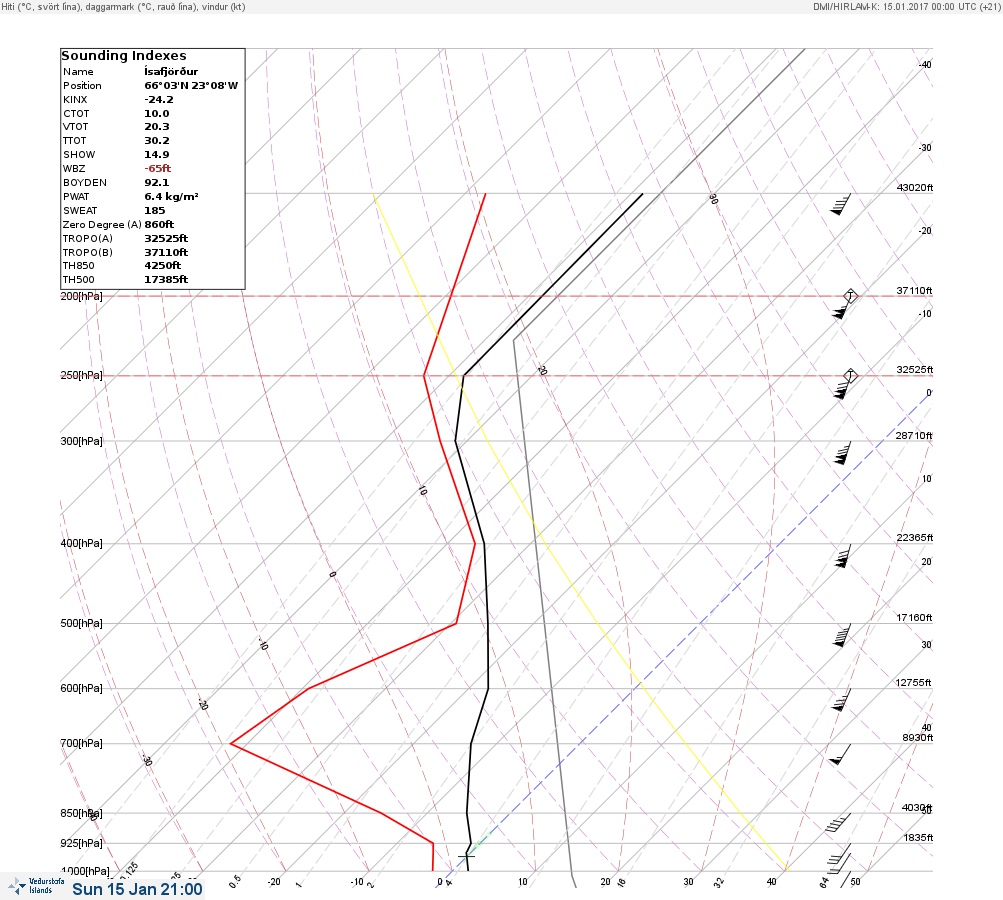1003x900 pixels.
Task: Click BOYDEN value 92.1
Action: [x=157, y=182]
